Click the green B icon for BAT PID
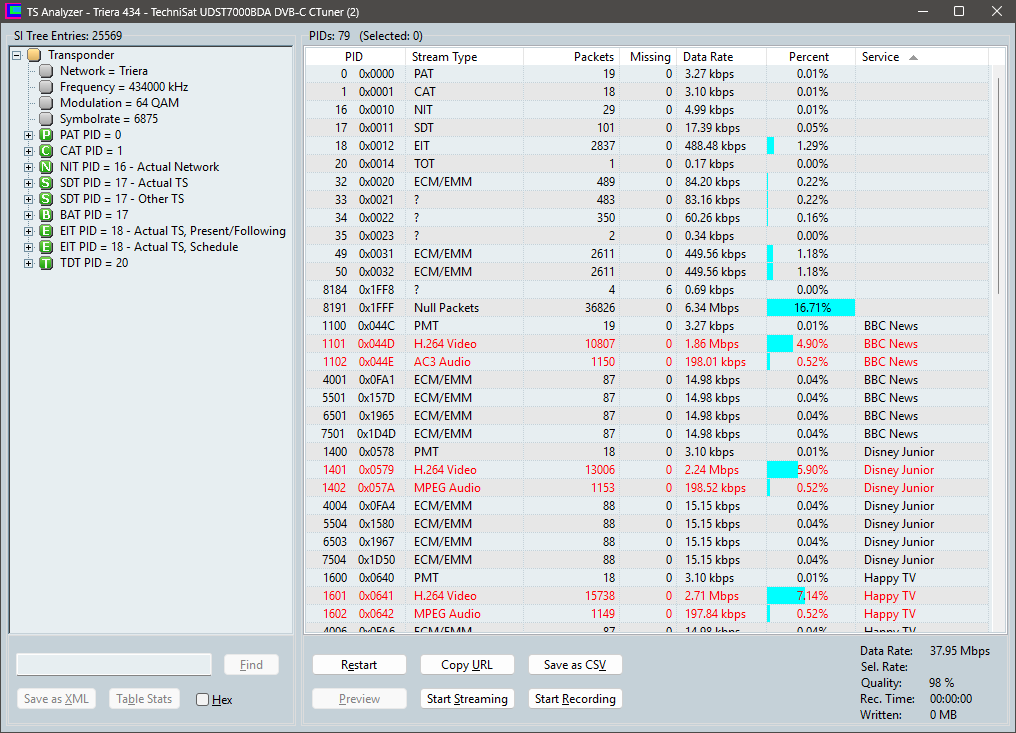 (x=46, y=215)
